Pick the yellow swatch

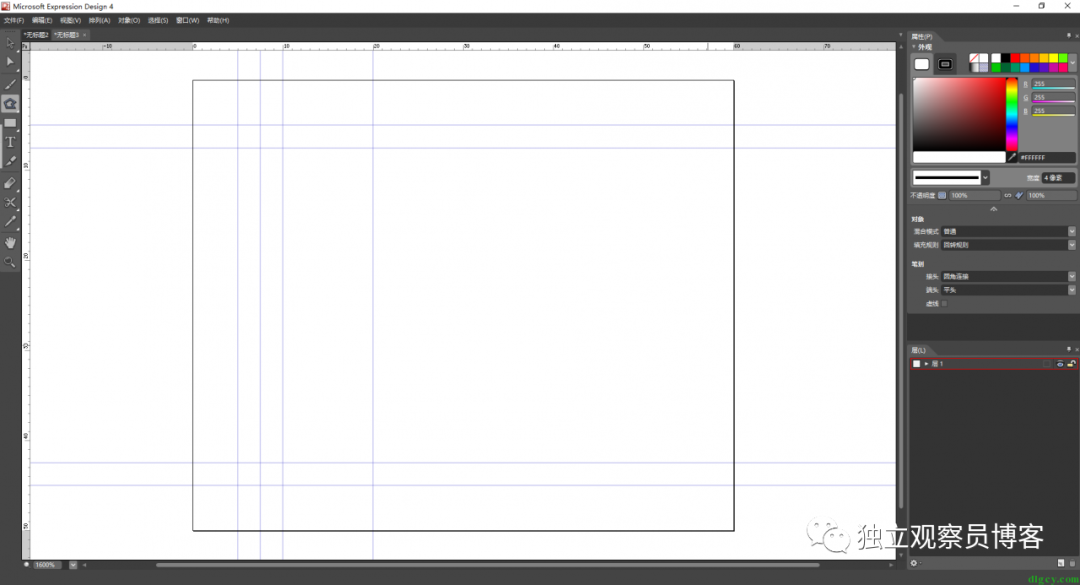point(1054,59)
